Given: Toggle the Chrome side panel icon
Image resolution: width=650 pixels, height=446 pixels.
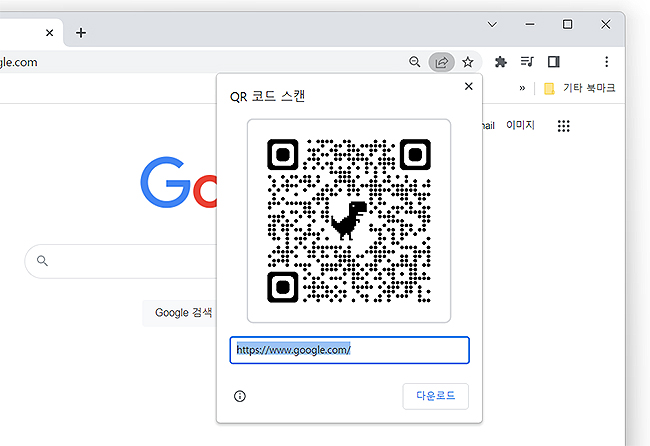Looking at the screenshot, I should tap(554, 62).
